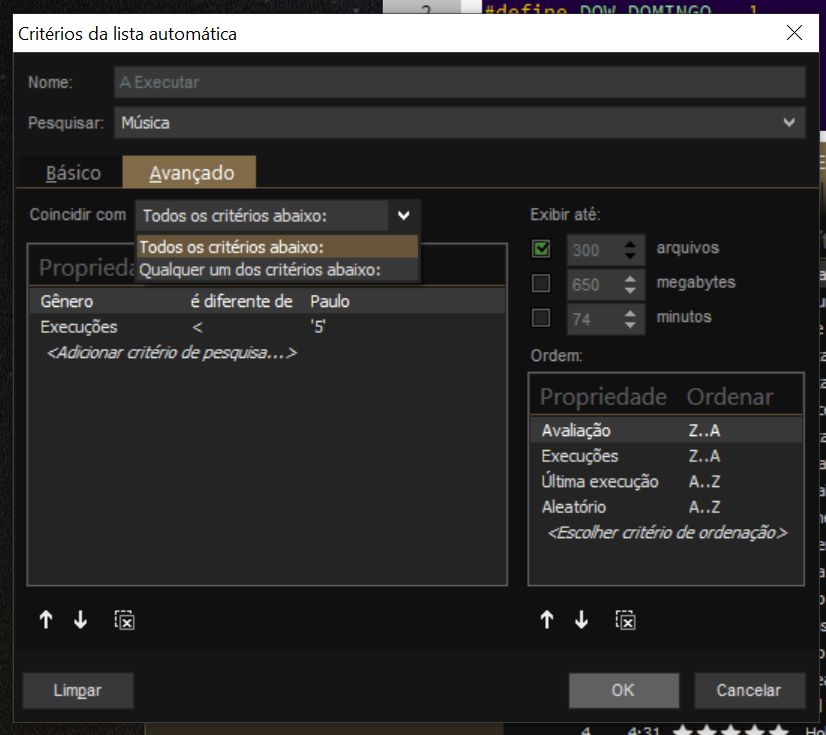The width and height of the screenshot is (826, 735).
Task: Enable the megabytes limit checkbox
Action: tap(541, 284)
